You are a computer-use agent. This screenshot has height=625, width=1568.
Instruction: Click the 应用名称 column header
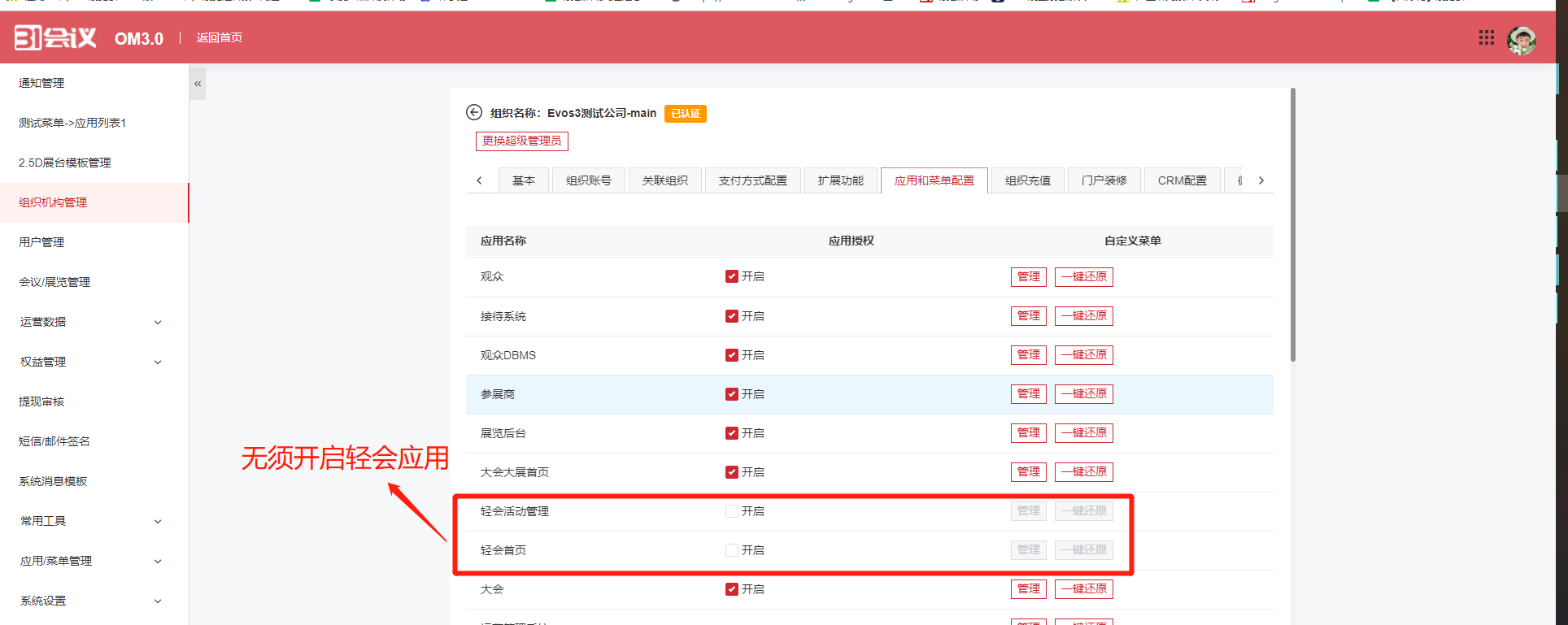[x=503, y=241]
